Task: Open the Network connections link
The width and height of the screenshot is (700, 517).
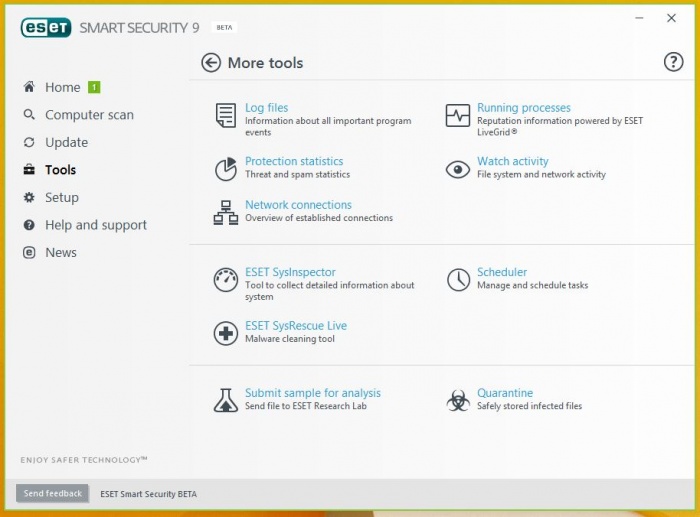Action: point(298,205)
